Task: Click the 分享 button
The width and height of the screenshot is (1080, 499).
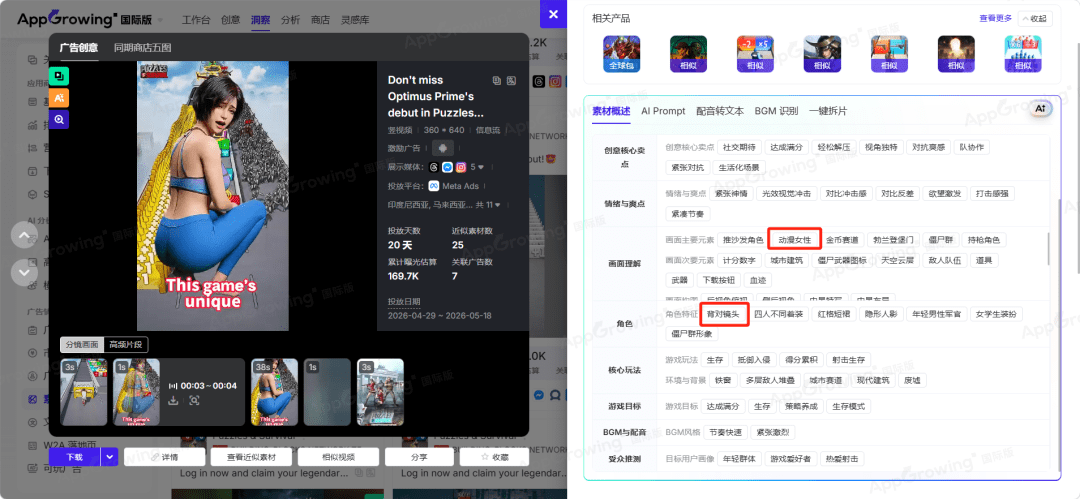Action: pos(419,456)
